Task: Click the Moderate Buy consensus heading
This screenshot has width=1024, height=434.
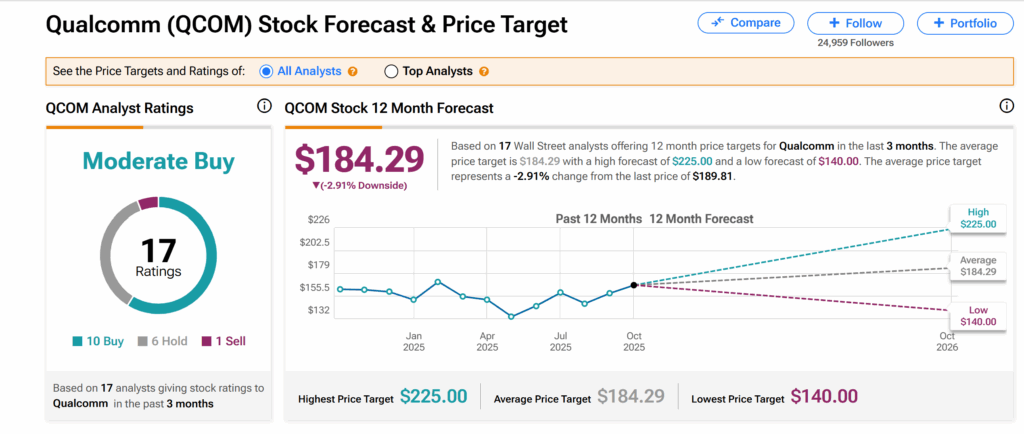Action: (158, 161)
